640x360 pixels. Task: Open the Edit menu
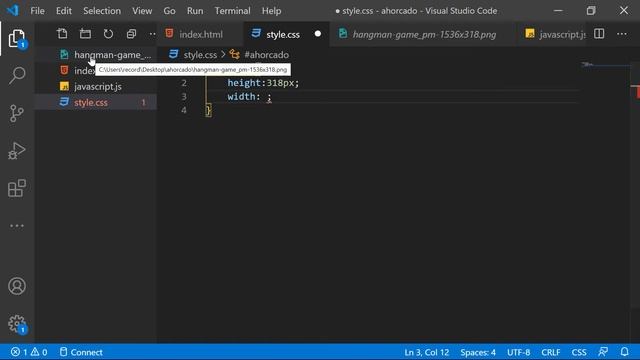coord(64,11)
